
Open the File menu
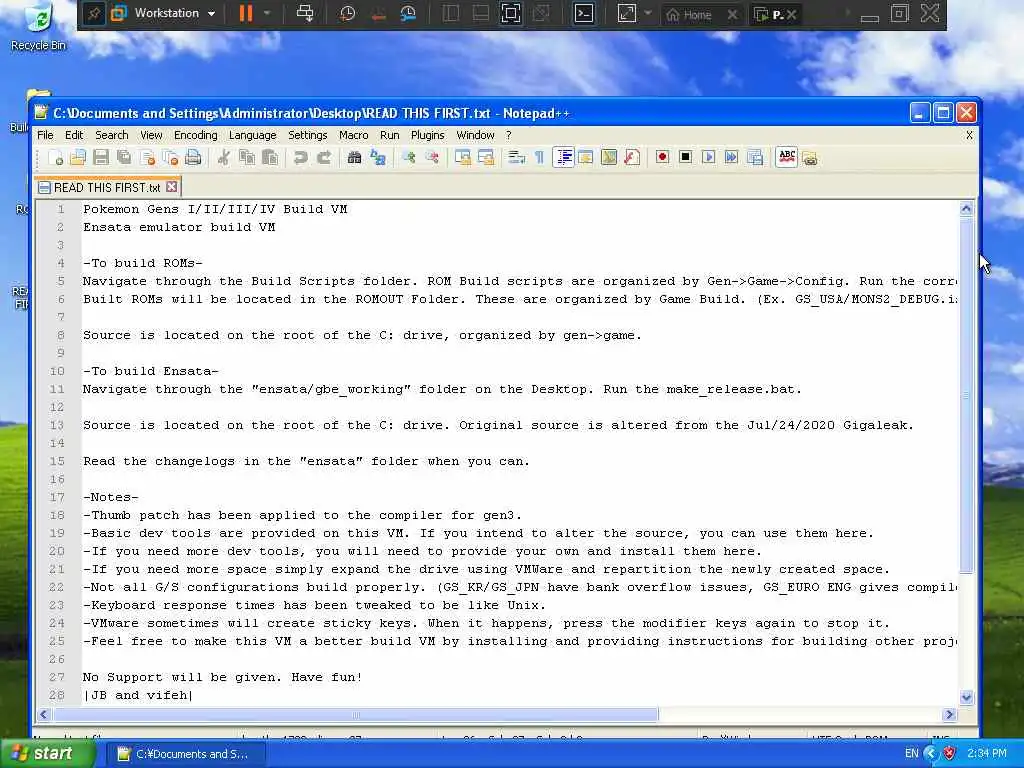(x=46, y=135)
